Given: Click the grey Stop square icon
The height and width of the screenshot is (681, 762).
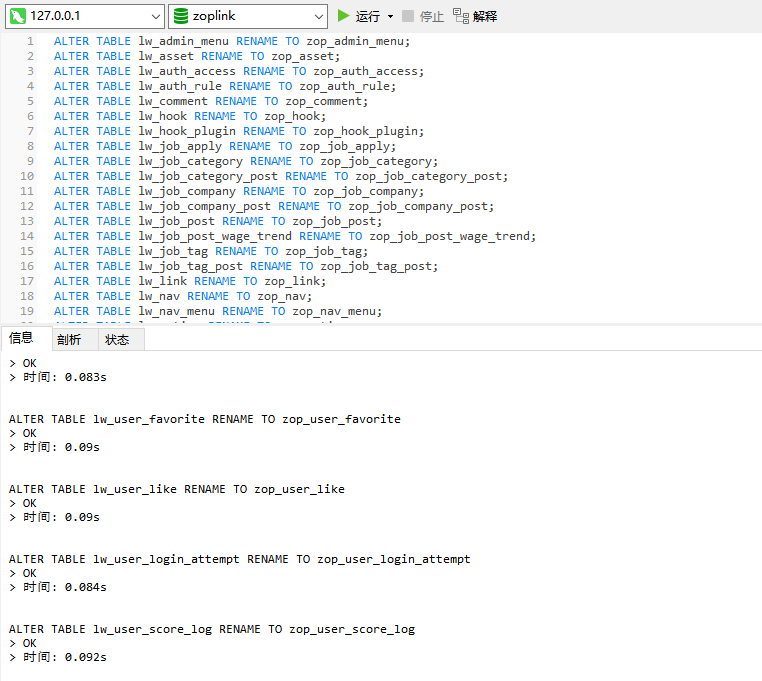Looking at the screenshot, I should pos(407,16).
